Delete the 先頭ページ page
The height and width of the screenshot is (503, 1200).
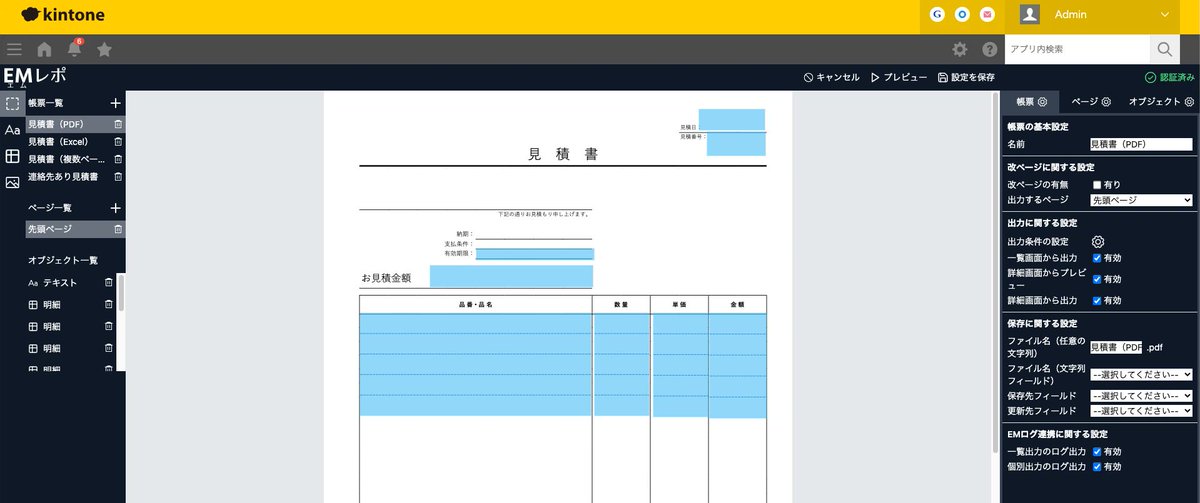point(118,229)
